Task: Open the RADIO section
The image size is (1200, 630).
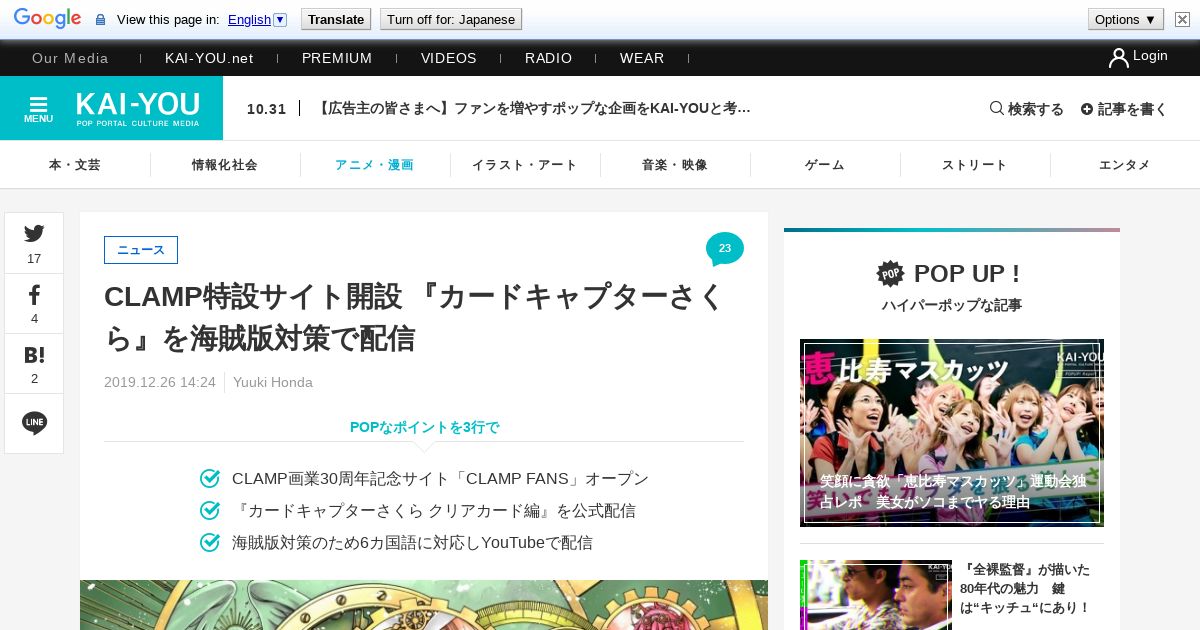Action: pos(549,58)
